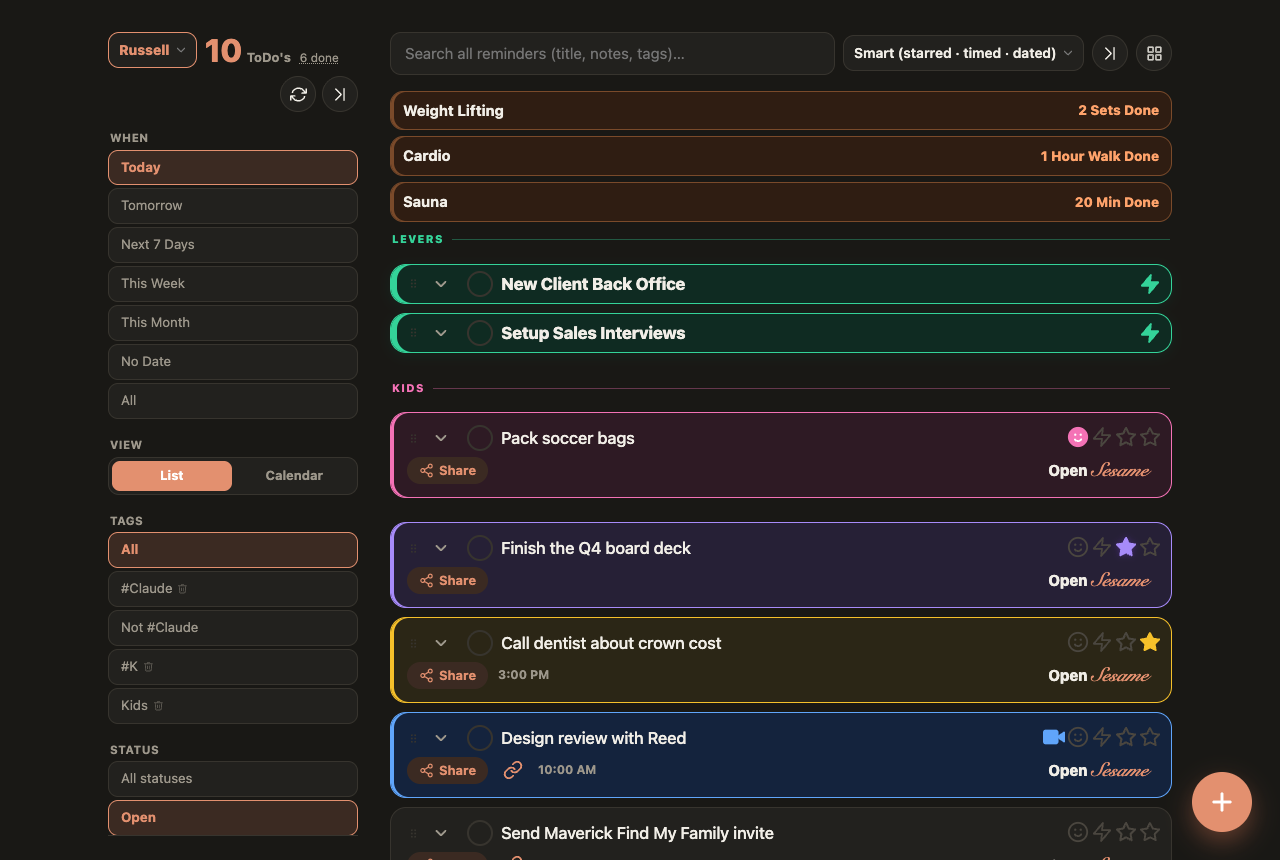
Task: Open the Russell user dropdown
Action: (x=152, y=50)
